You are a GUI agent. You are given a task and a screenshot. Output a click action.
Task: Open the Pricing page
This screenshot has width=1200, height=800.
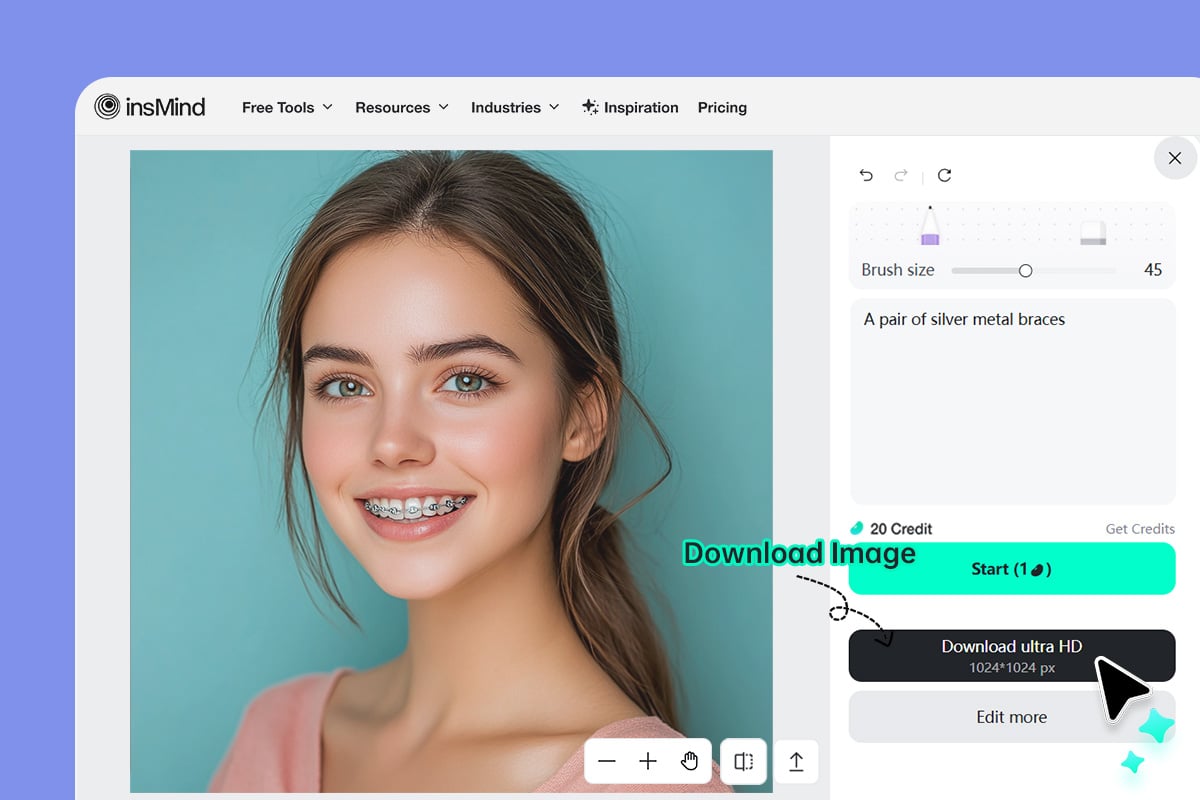tap(722, 107)
